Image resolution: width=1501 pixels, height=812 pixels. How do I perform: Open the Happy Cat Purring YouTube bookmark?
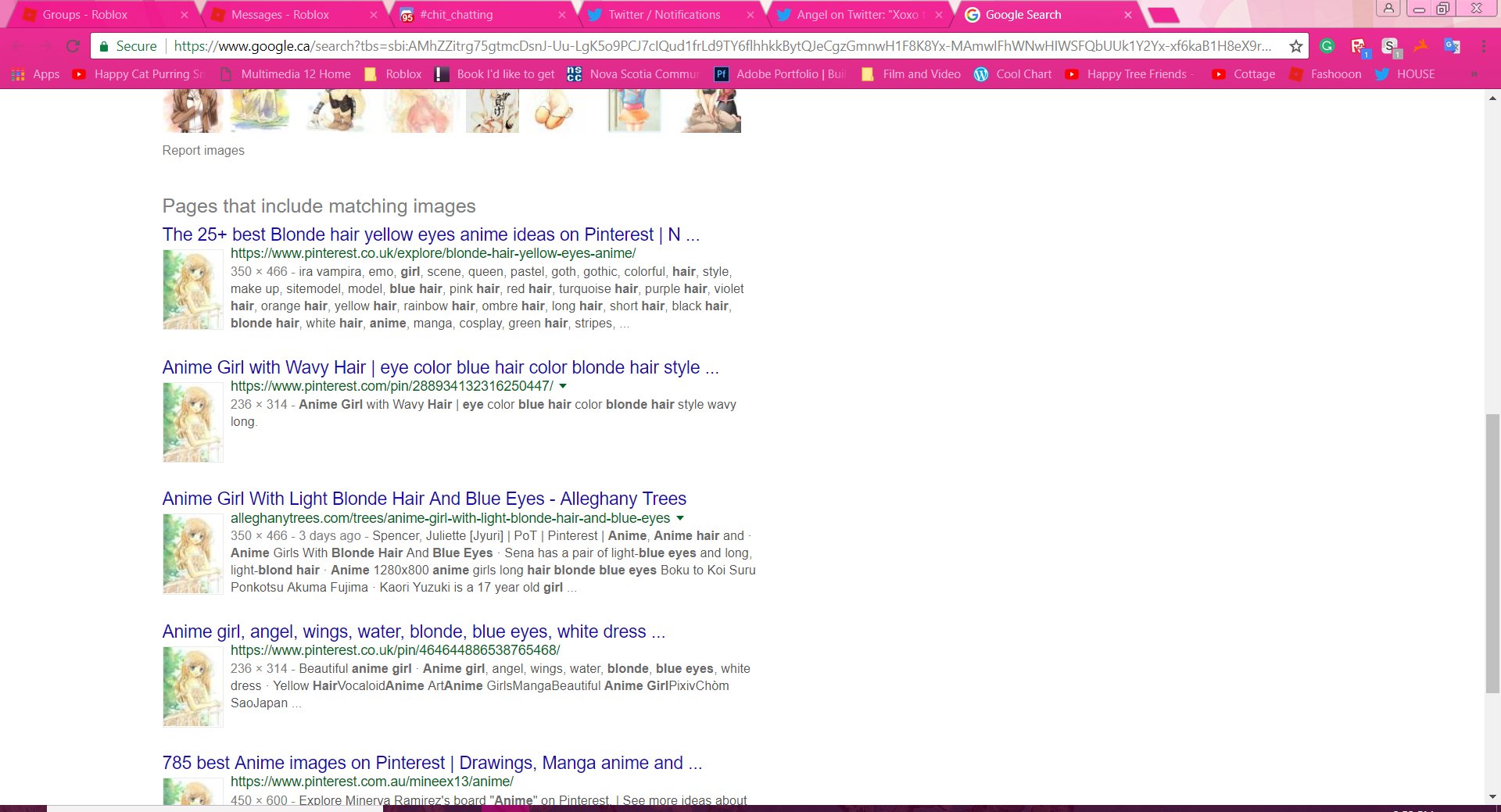(138, 74)
